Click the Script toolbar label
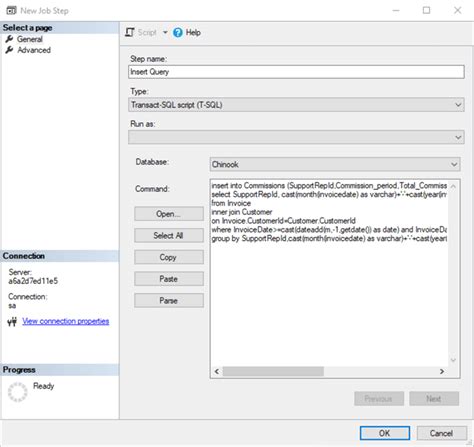The height and width of the screenshot is (447, 474). pos(147,32)
